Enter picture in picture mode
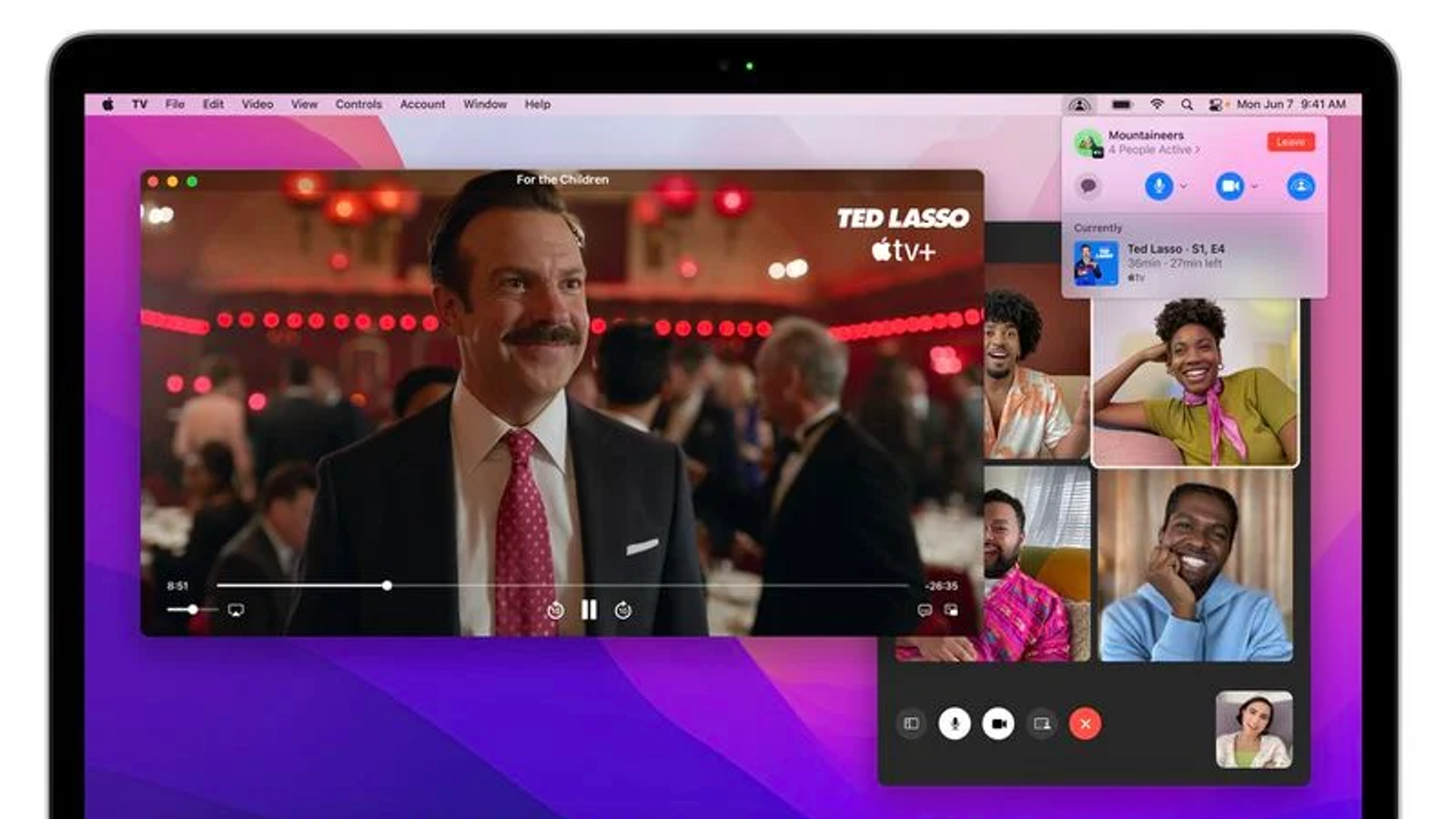This screenshot has height=819, width=1456. 951,611
